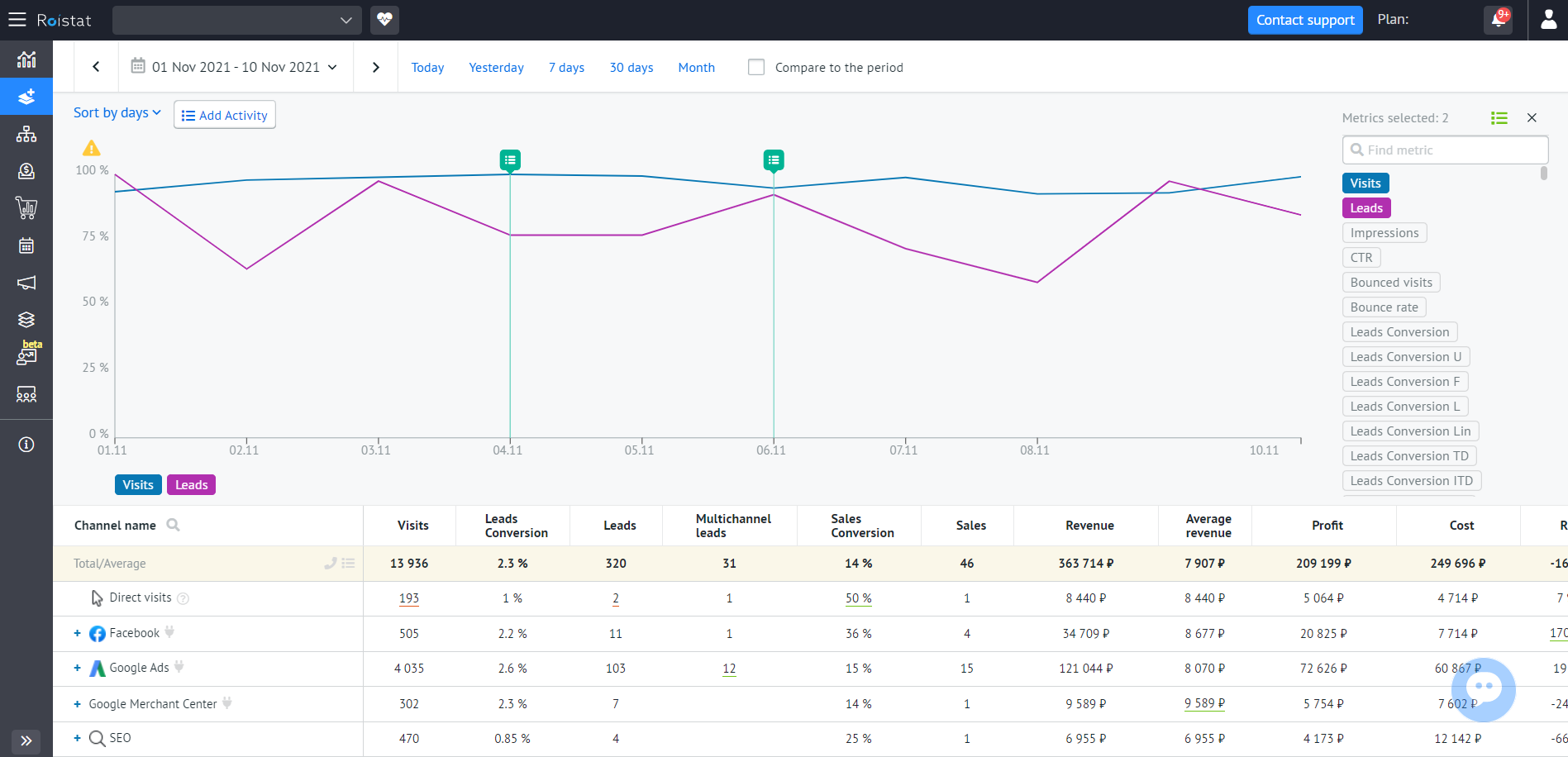Viewport: 1568px width, 757px height.
Task: Select the Month period
Action: [696, 68]
